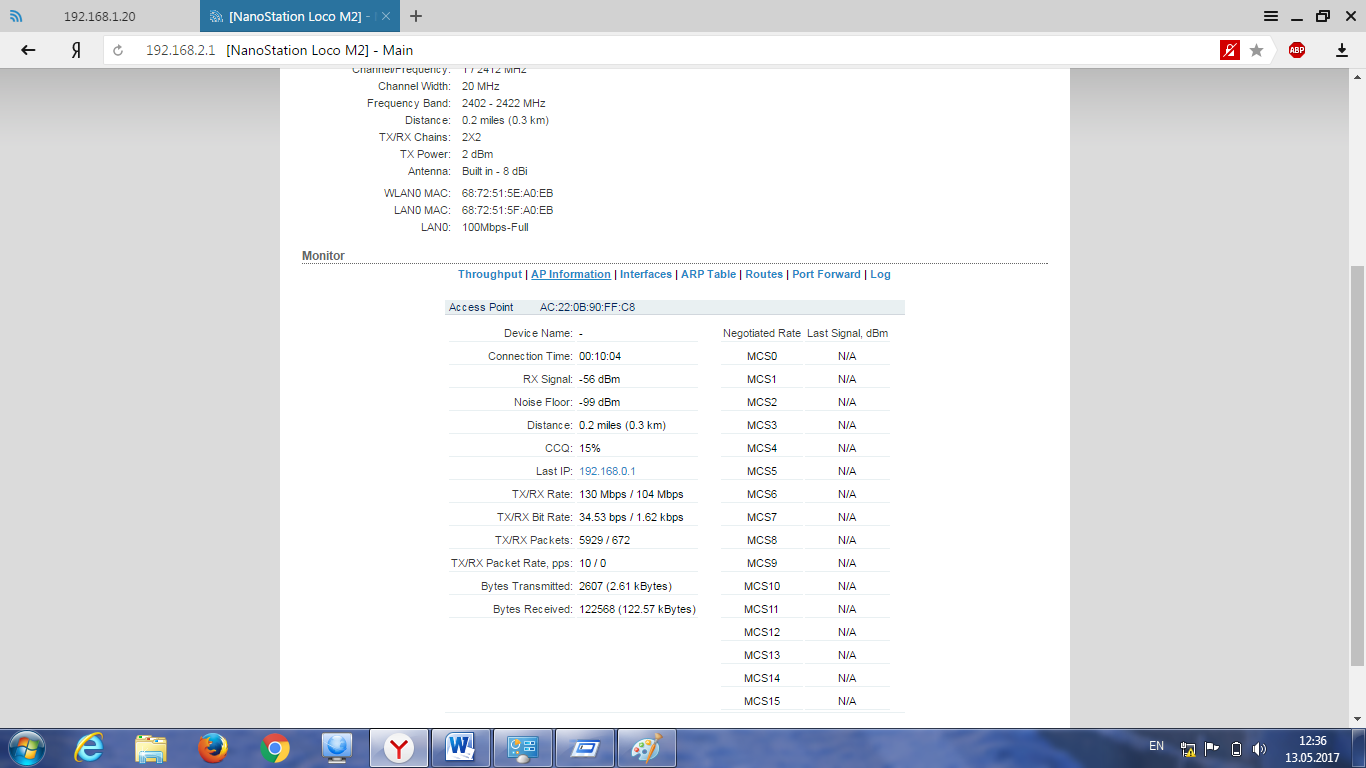Click the Last Signal, dBm column header
Image resolution: width=1366 pixels, height=768 pixels.
coord(847,333)
